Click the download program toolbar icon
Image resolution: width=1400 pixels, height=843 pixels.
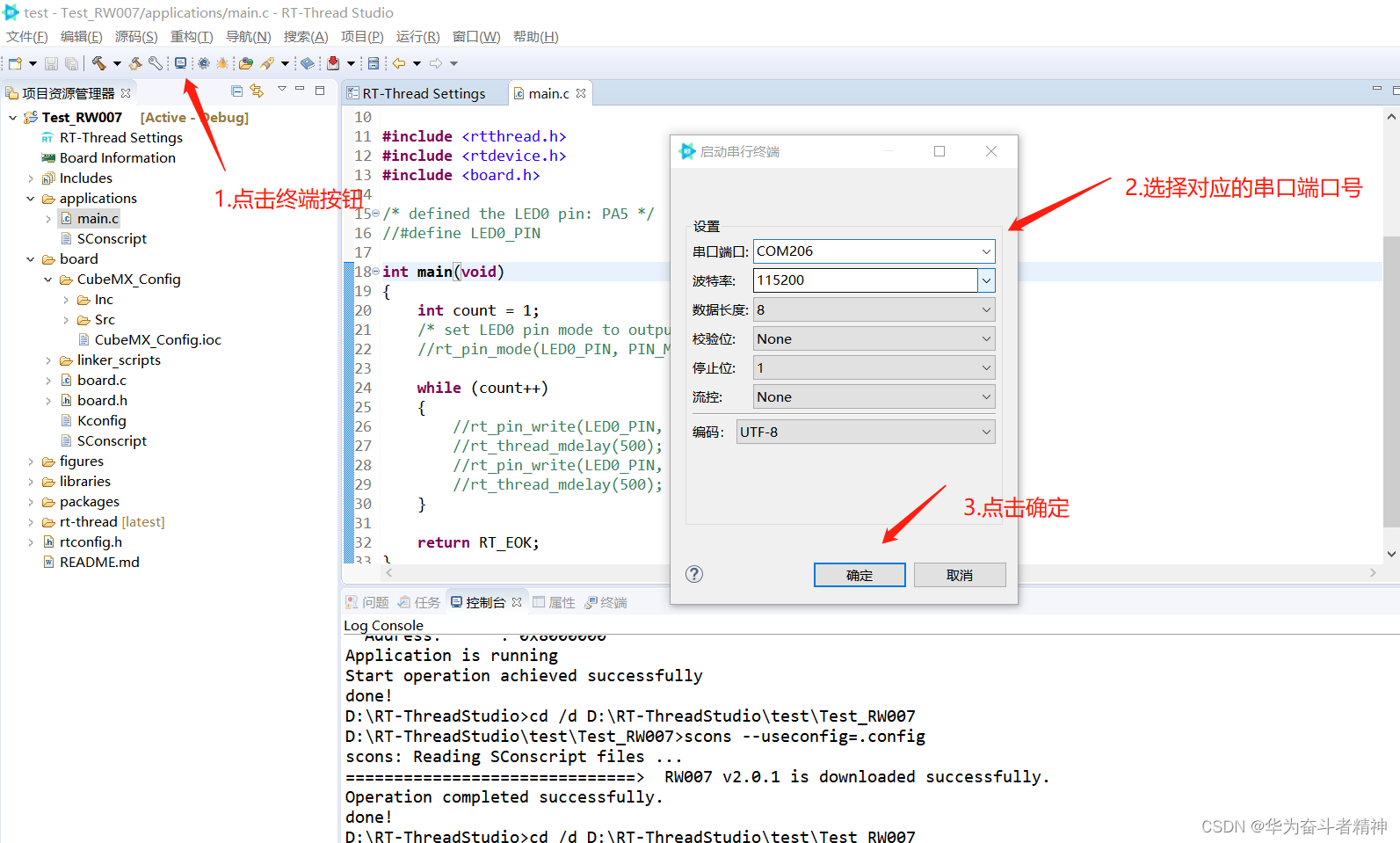pyautogui.click(x=333, y=63)
